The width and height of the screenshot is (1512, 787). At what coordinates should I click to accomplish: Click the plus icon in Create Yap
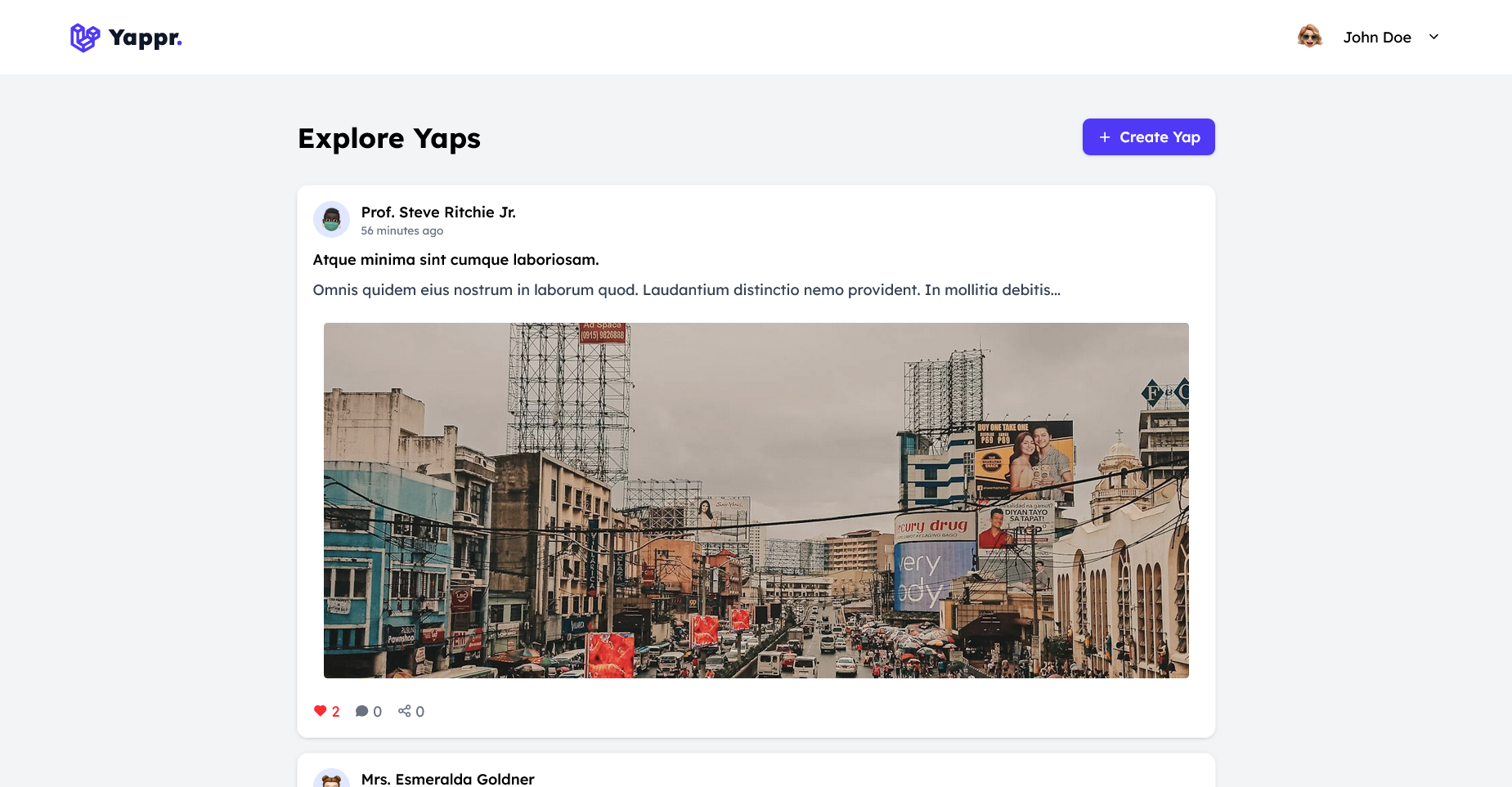click(x=1105, y=137)
